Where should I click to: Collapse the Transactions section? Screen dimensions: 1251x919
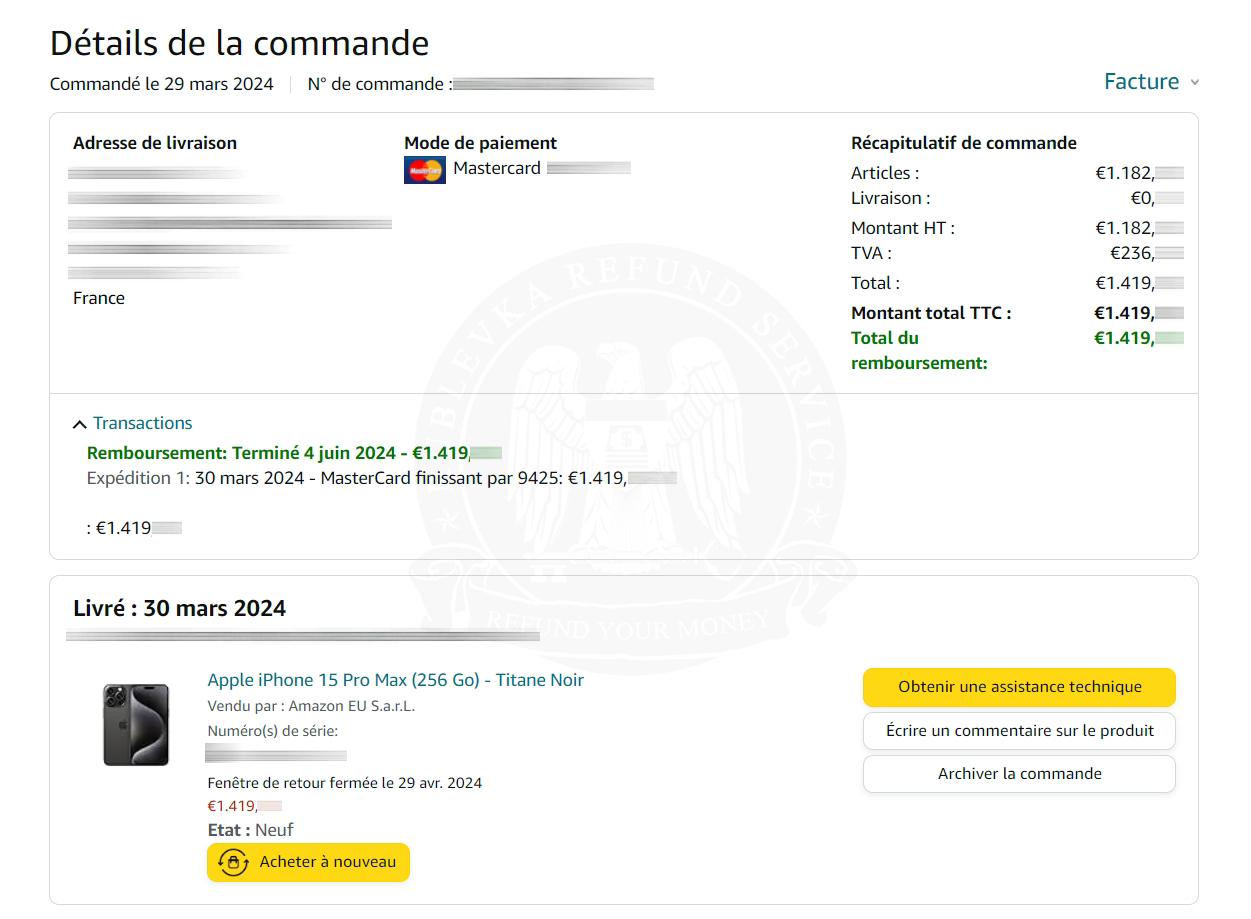coord(132,423)
